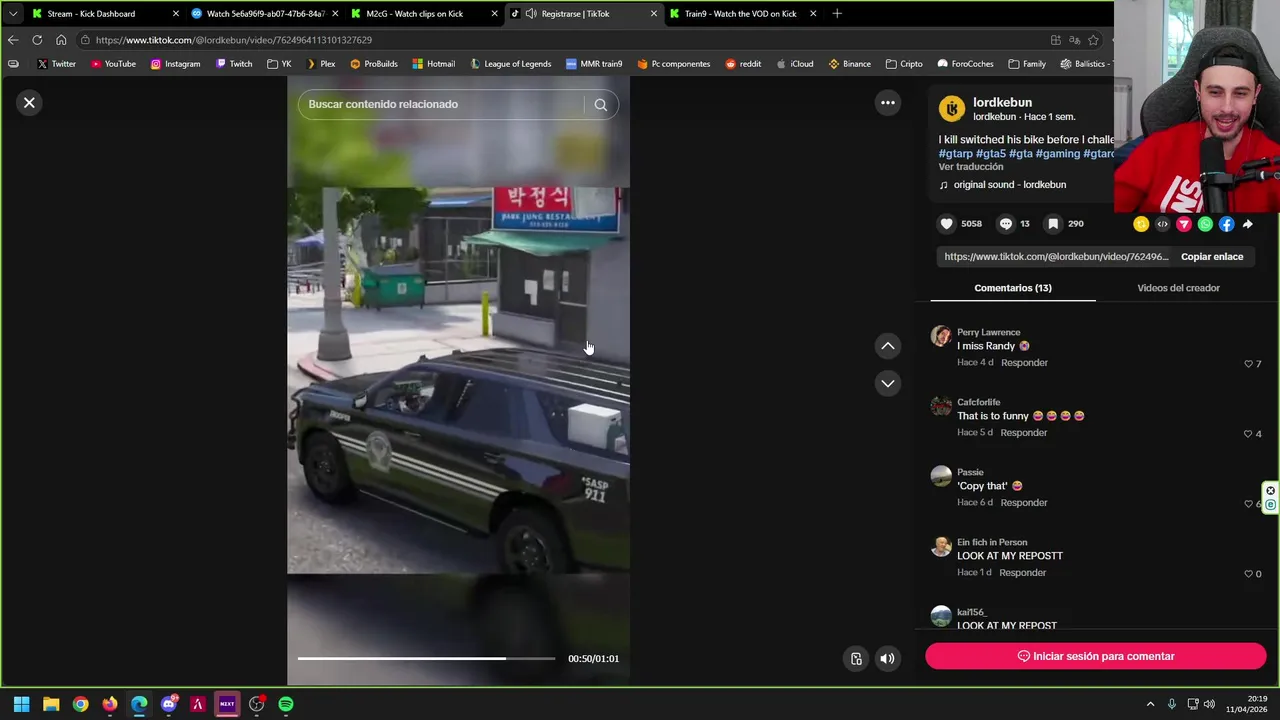This screenshot has width=1280, height=720.
Task: Open the lordkebun username link
Action: (1002, 102)
